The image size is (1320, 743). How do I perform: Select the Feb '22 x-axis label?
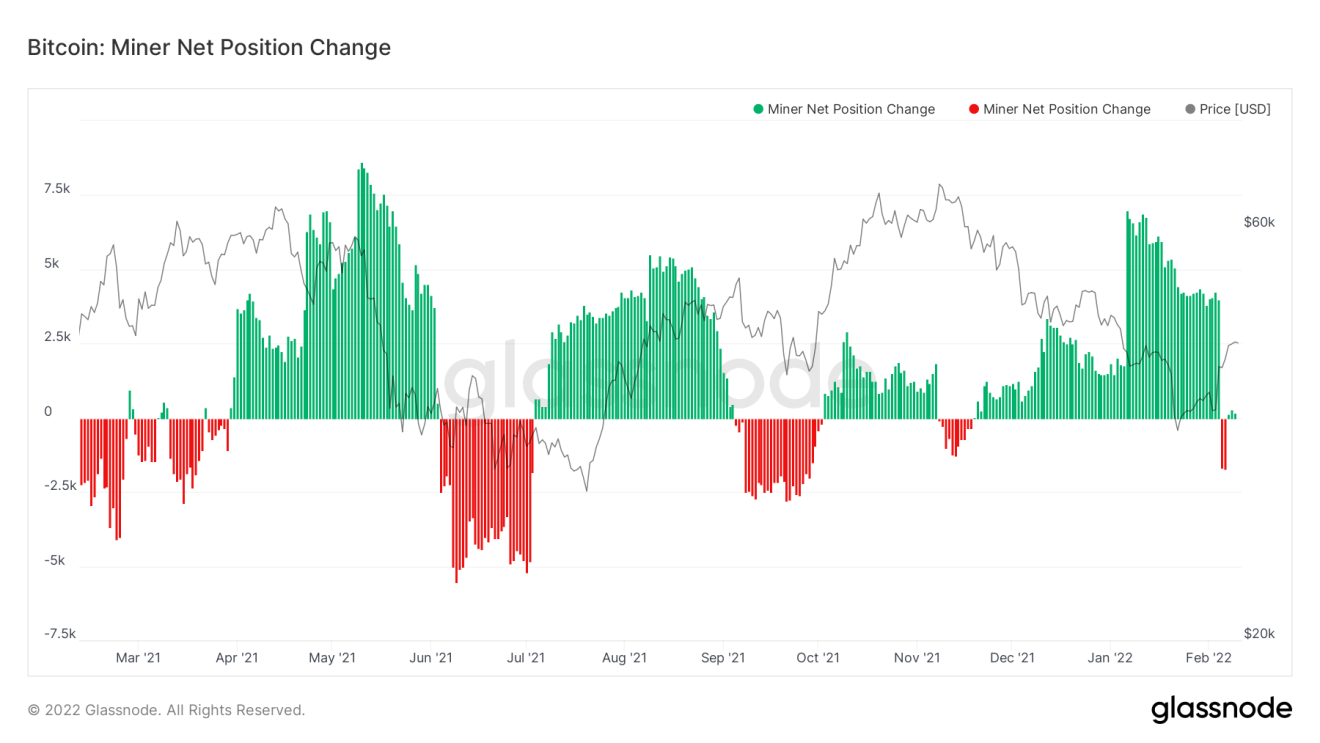click(x=1208, y=657)
